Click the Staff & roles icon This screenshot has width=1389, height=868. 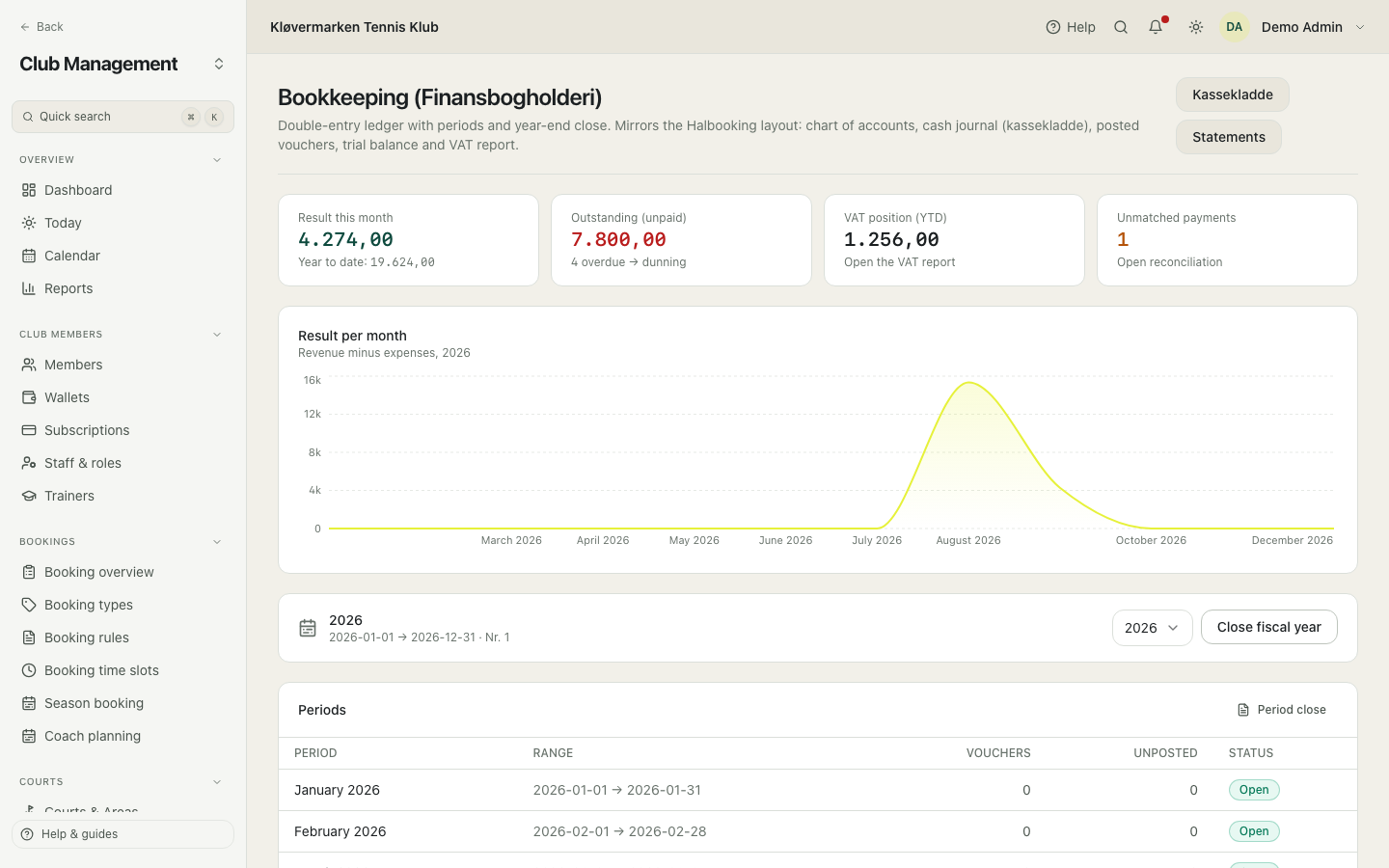(x=29, y=463)
